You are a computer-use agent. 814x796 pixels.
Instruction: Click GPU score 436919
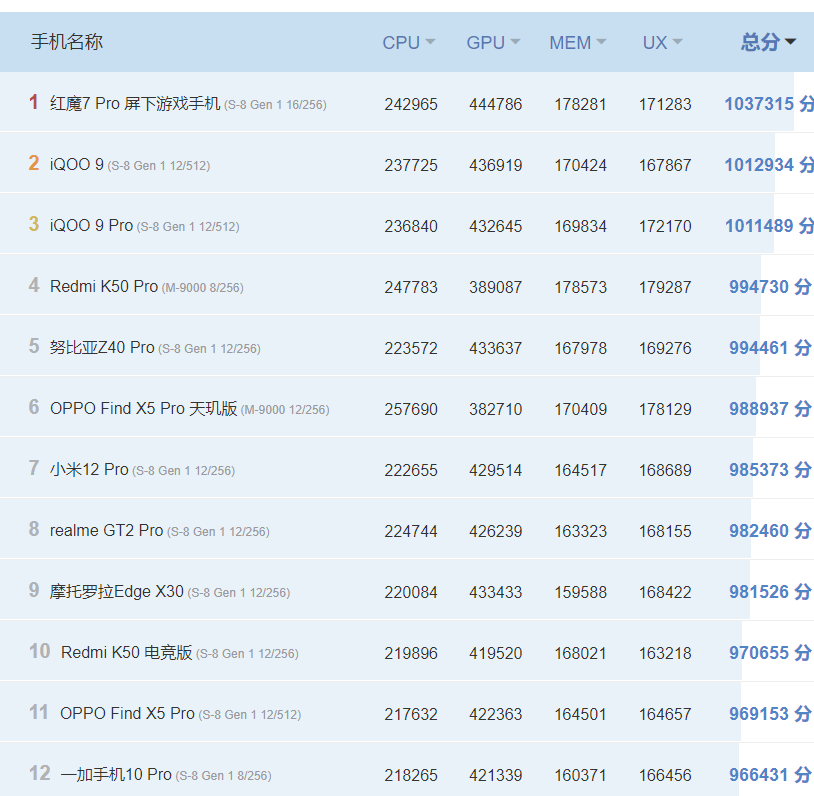pos(495,166)
